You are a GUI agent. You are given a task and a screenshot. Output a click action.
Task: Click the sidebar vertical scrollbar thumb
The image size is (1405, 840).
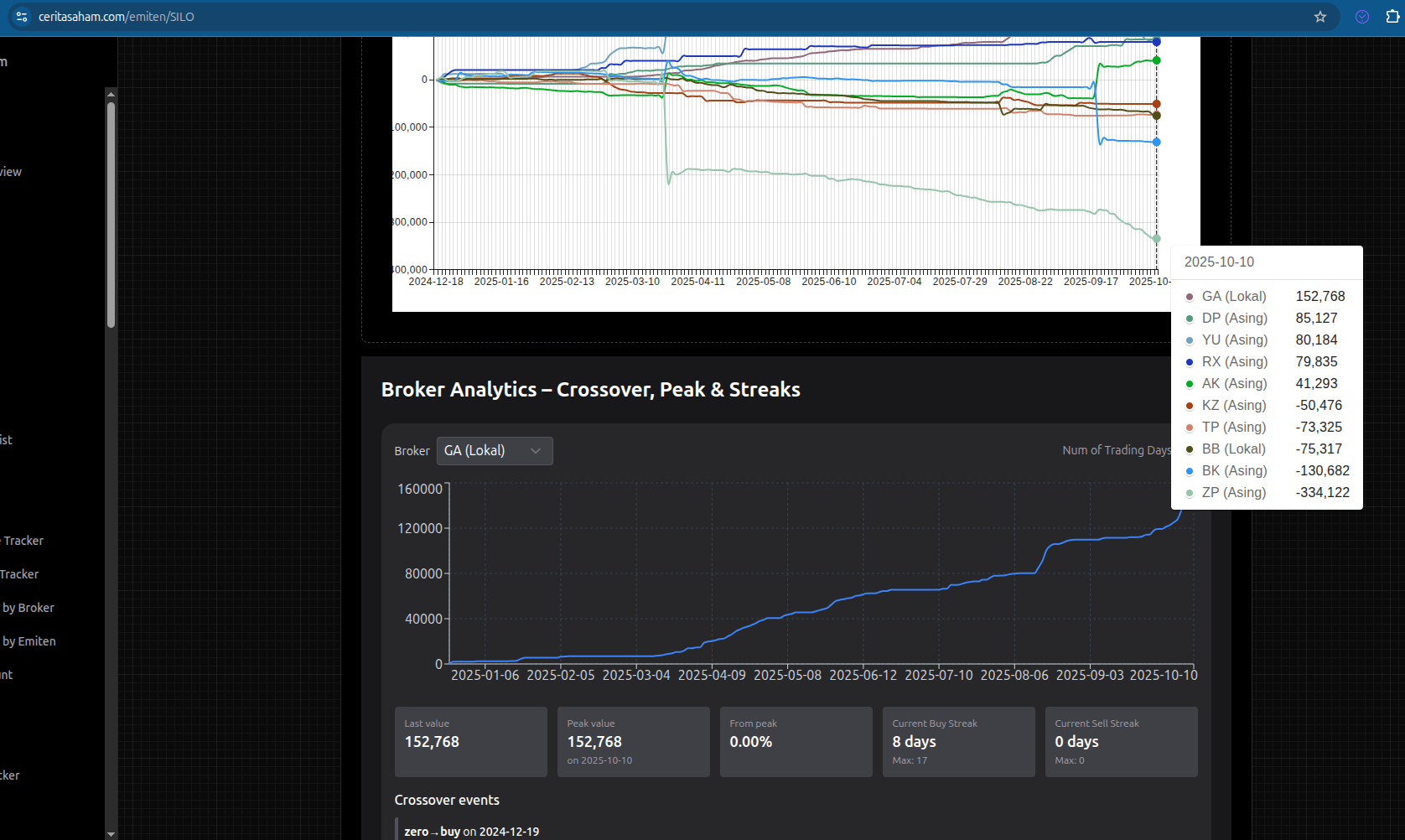[x=111, y=214]
